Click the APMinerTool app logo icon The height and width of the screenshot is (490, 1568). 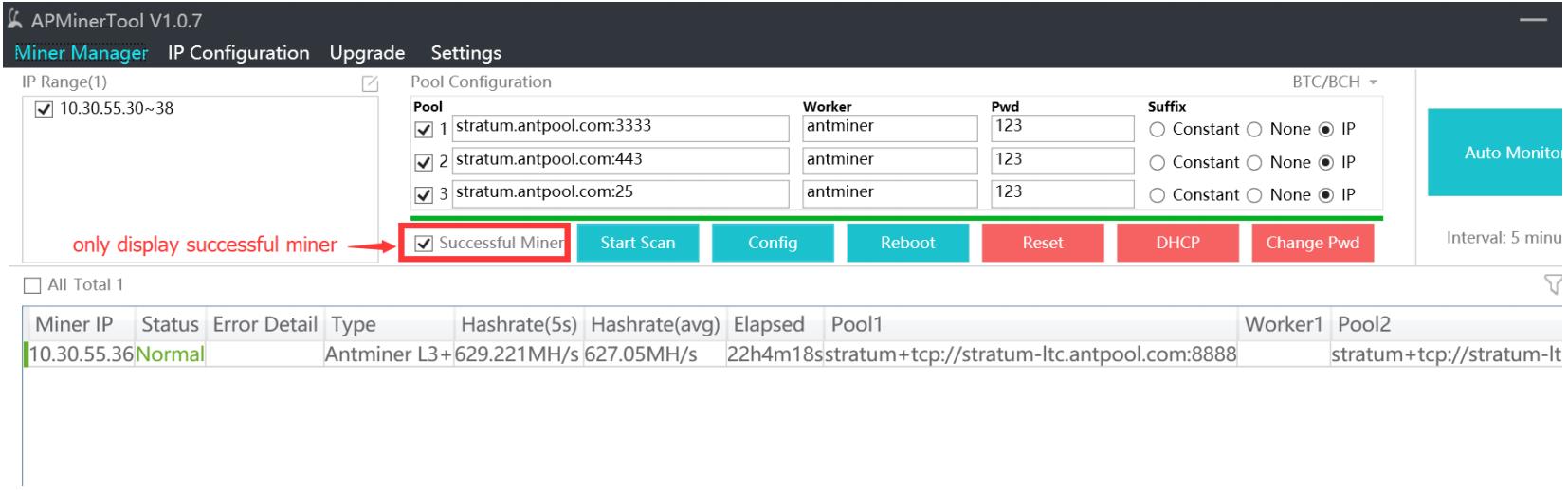click(x=16, y=20)
